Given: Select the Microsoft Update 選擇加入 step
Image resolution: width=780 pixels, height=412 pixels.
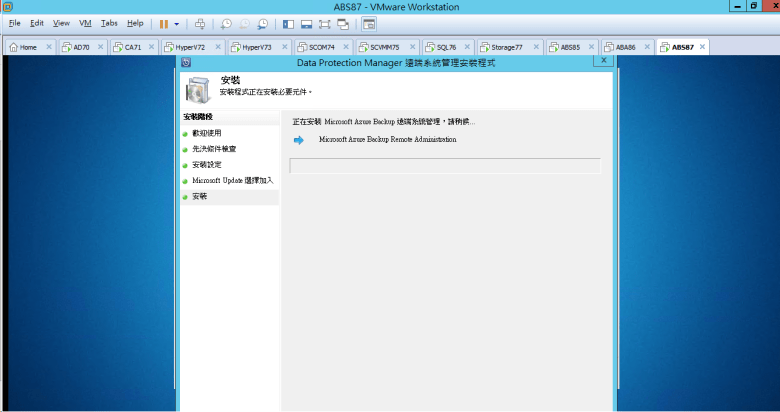Looking at the screenshot, I should pyautogui.click(x=232, y=181).
